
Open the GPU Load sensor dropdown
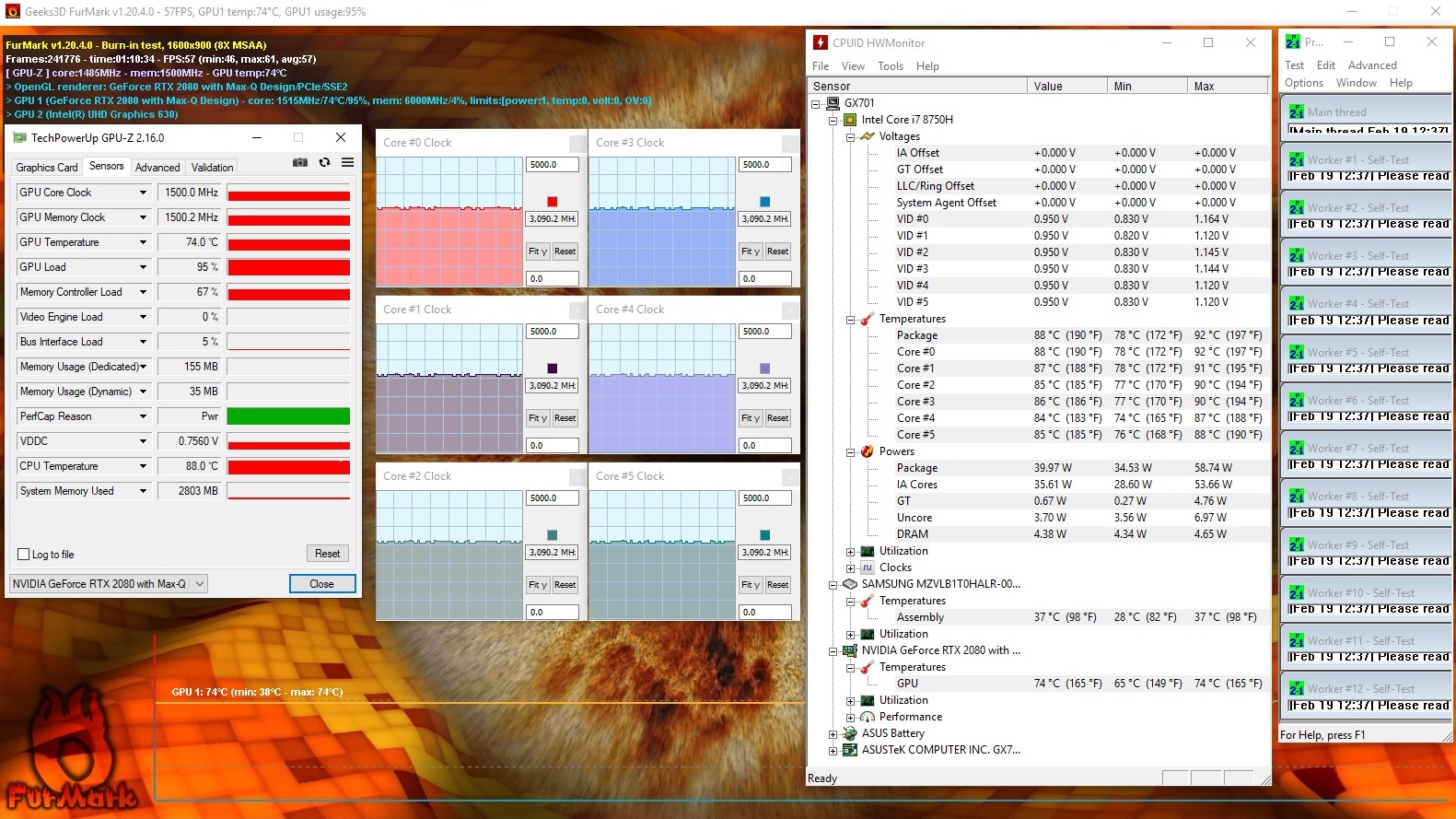tap(143, 267)
